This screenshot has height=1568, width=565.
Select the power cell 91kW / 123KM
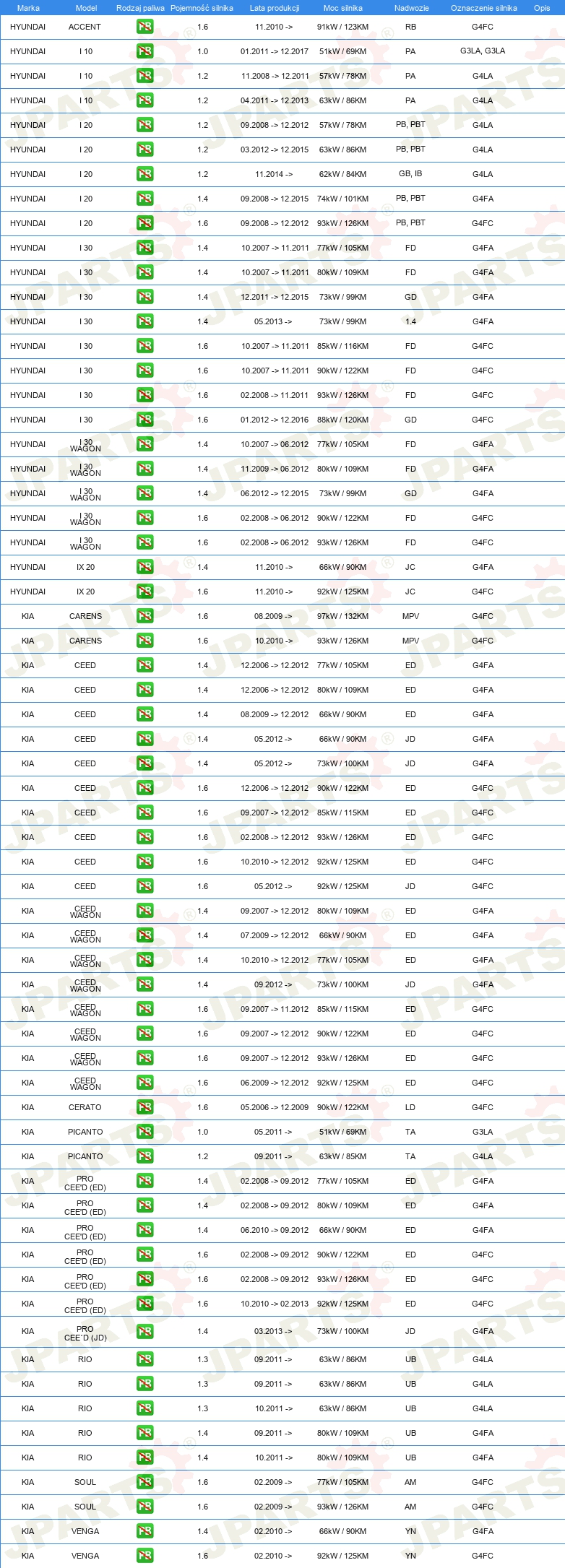(x=342, y=27)
